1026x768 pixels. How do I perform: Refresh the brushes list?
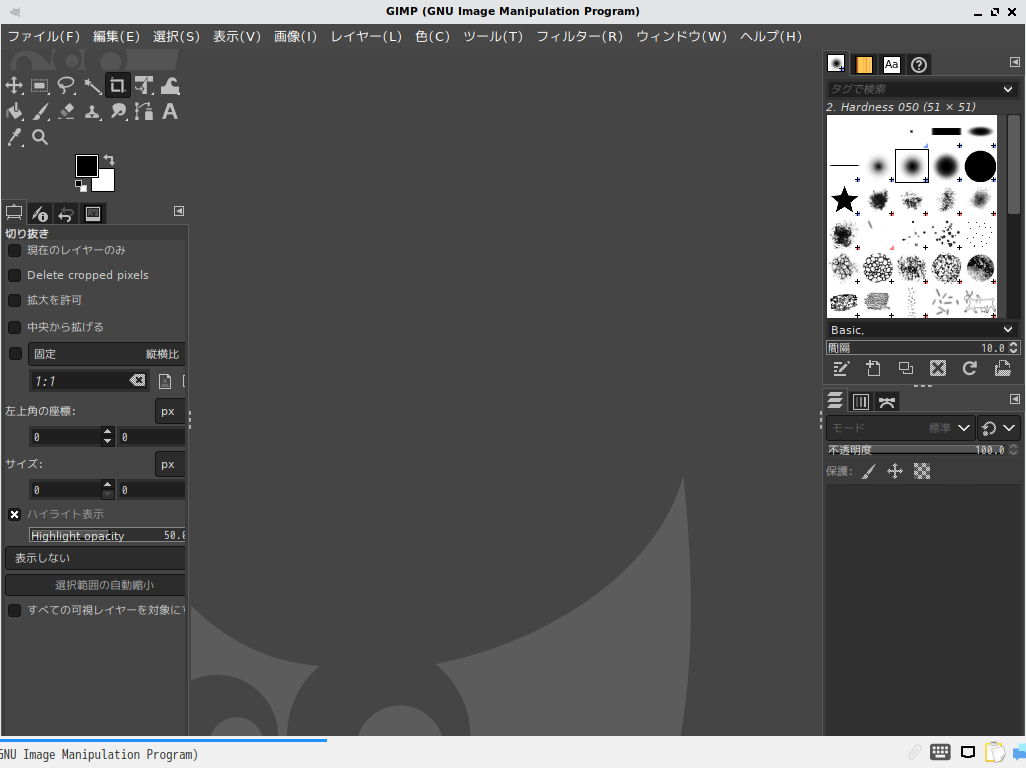click(970, 368)
